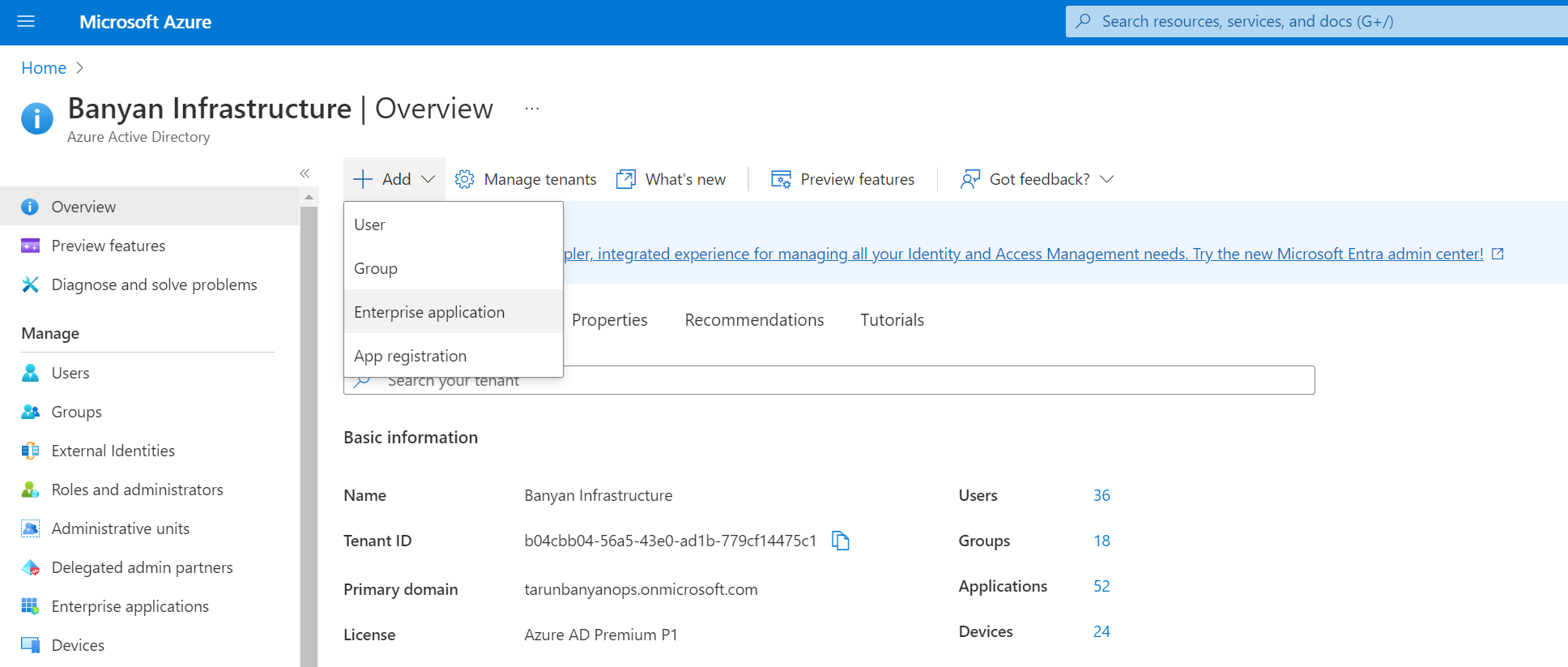Click the Groups people icon in sidebar
Viewport: 1568px width, 667px height.
(30, 412)
